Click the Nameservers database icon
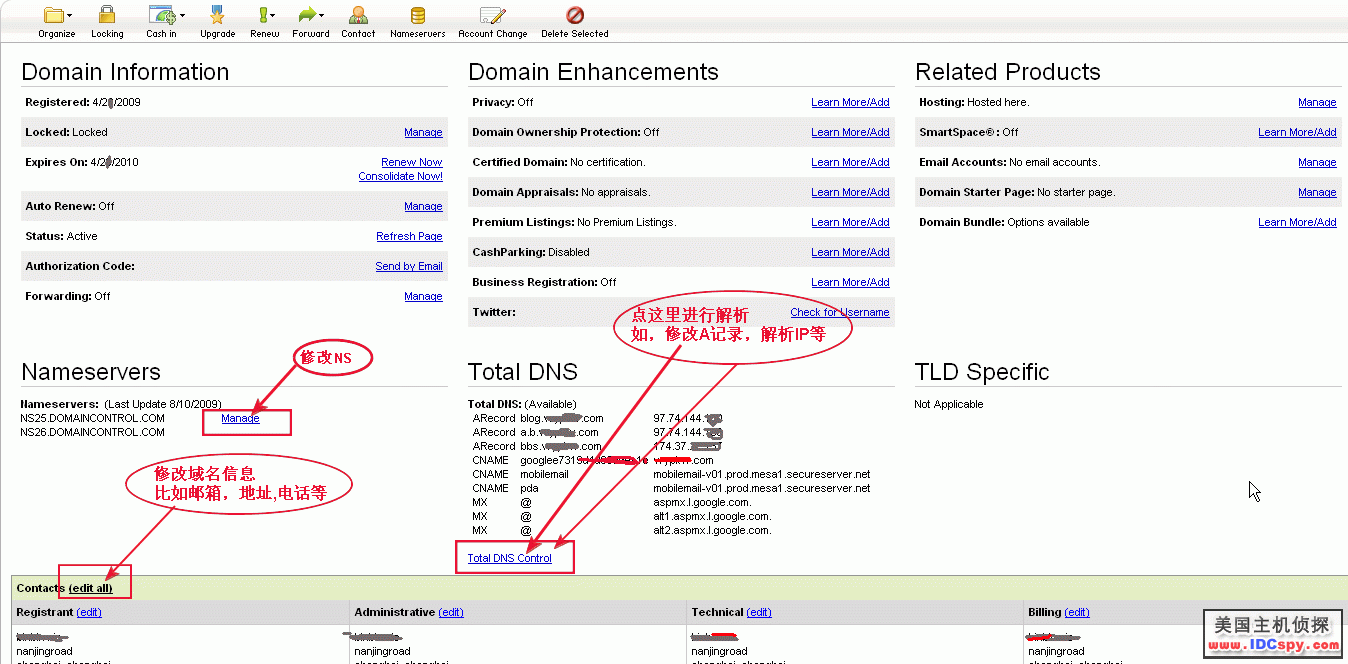1348x664 pixels. coord(418,15)
